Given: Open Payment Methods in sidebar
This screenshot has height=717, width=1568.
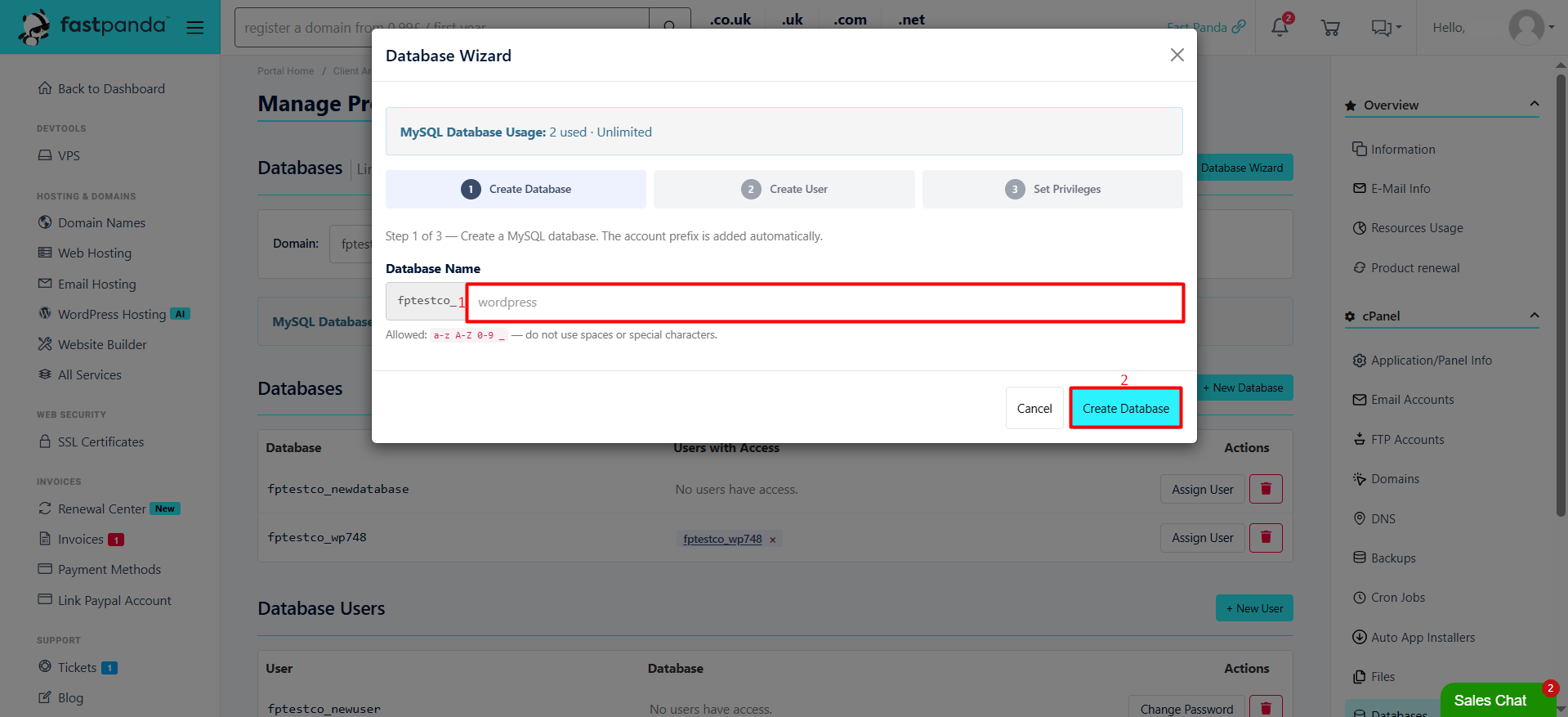Looking at the screenshot, I should click(100, 569).
